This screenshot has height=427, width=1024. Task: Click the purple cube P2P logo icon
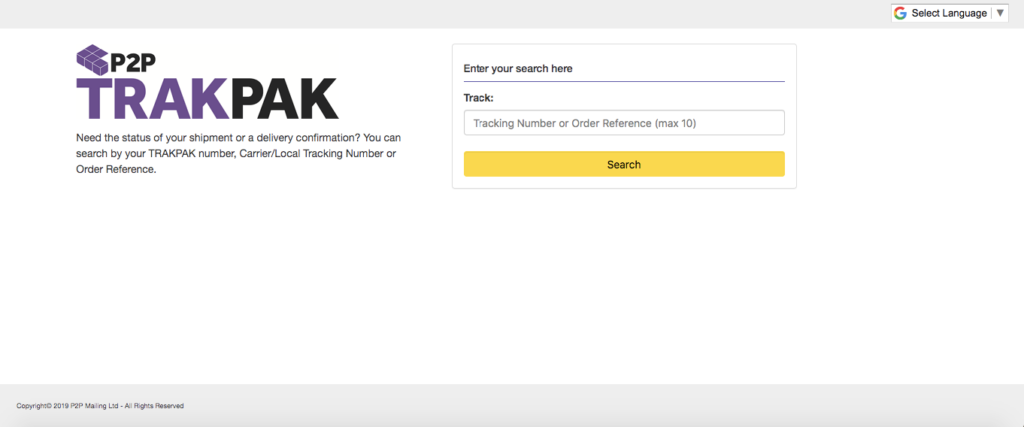[x=93, y=59]
